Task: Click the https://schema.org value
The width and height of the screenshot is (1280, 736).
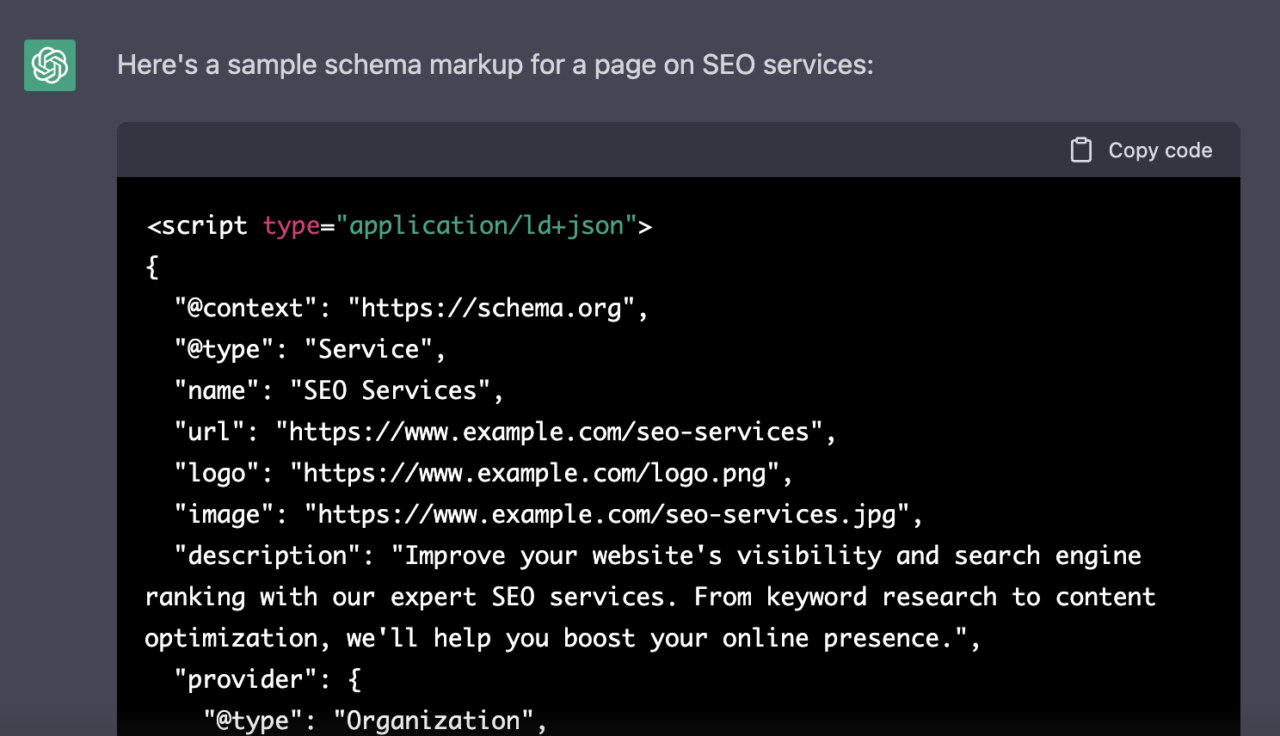Action: 491,308
